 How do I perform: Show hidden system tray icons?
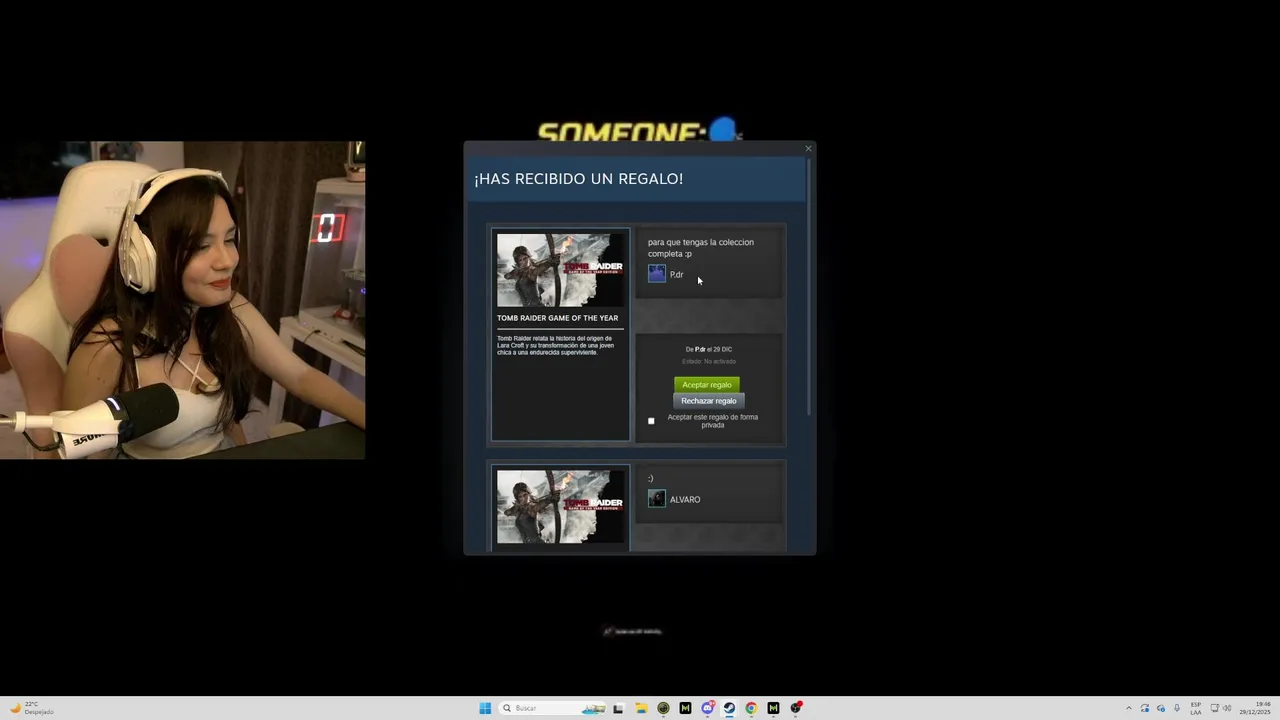tap(1129, 708)
